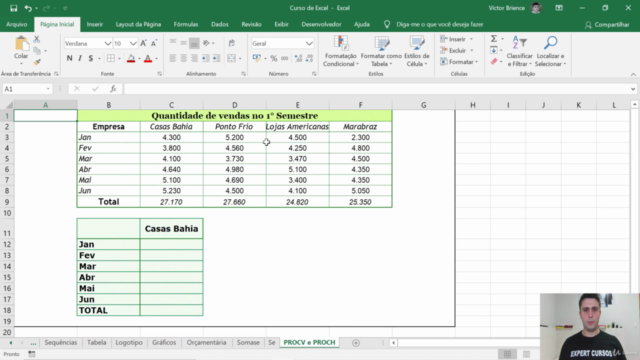Screen dimensions: 640x360
Task: Switch to the Fórmulas tab
Action: pos(186,24)
